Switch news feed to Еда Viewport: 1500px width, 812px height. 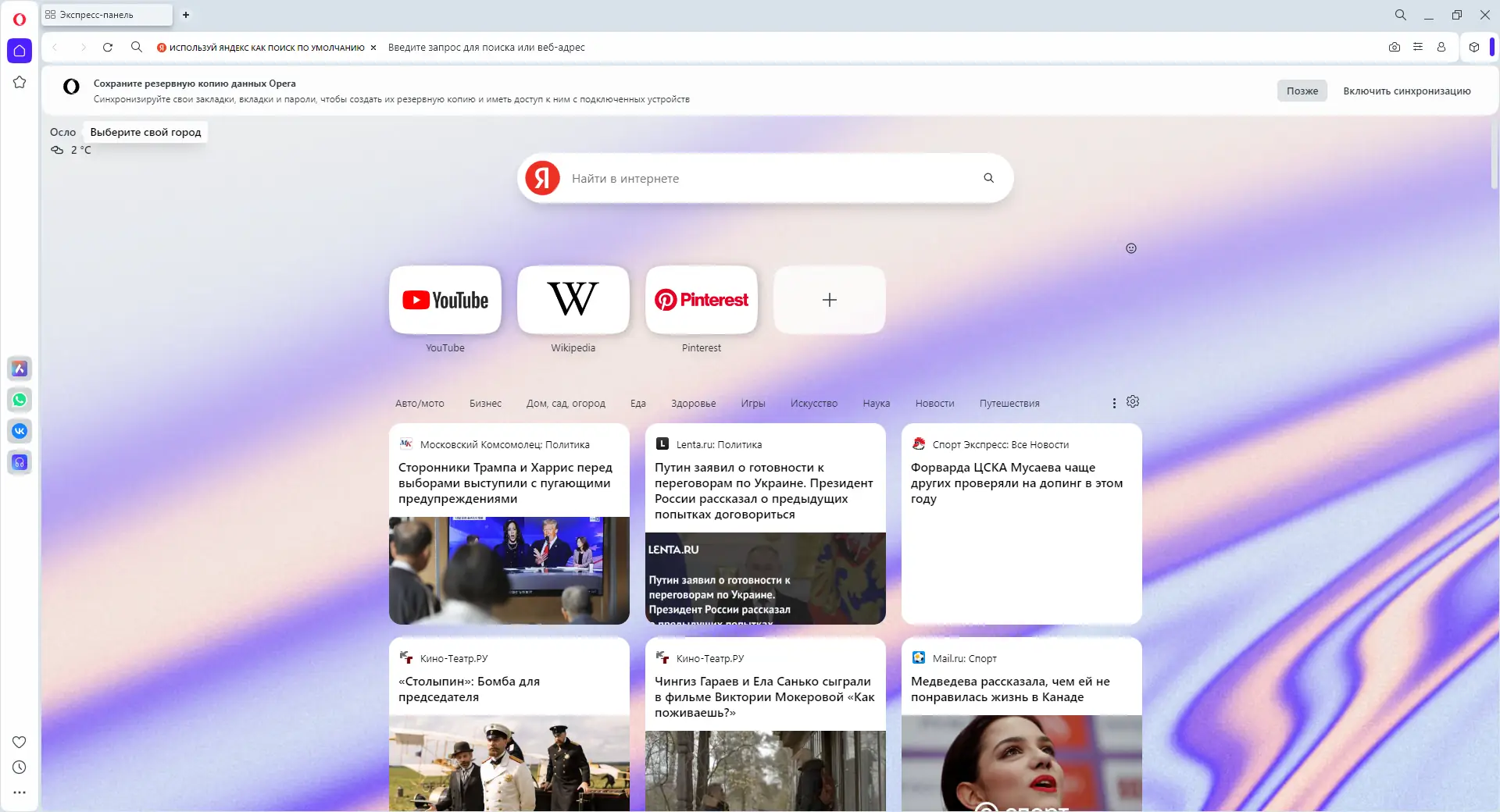[x=638, y=404]
